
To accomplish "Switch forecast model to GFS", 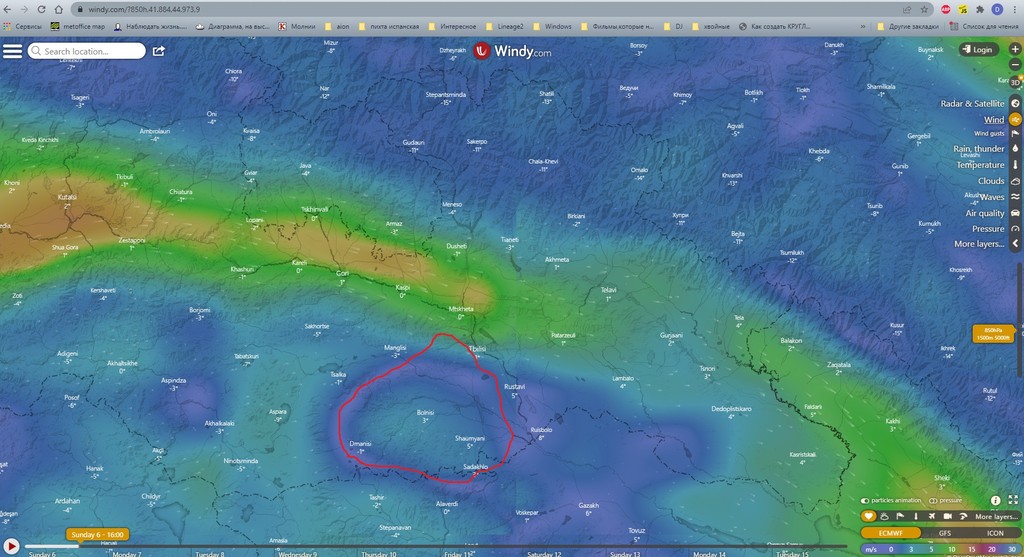I will coord(944,533).
